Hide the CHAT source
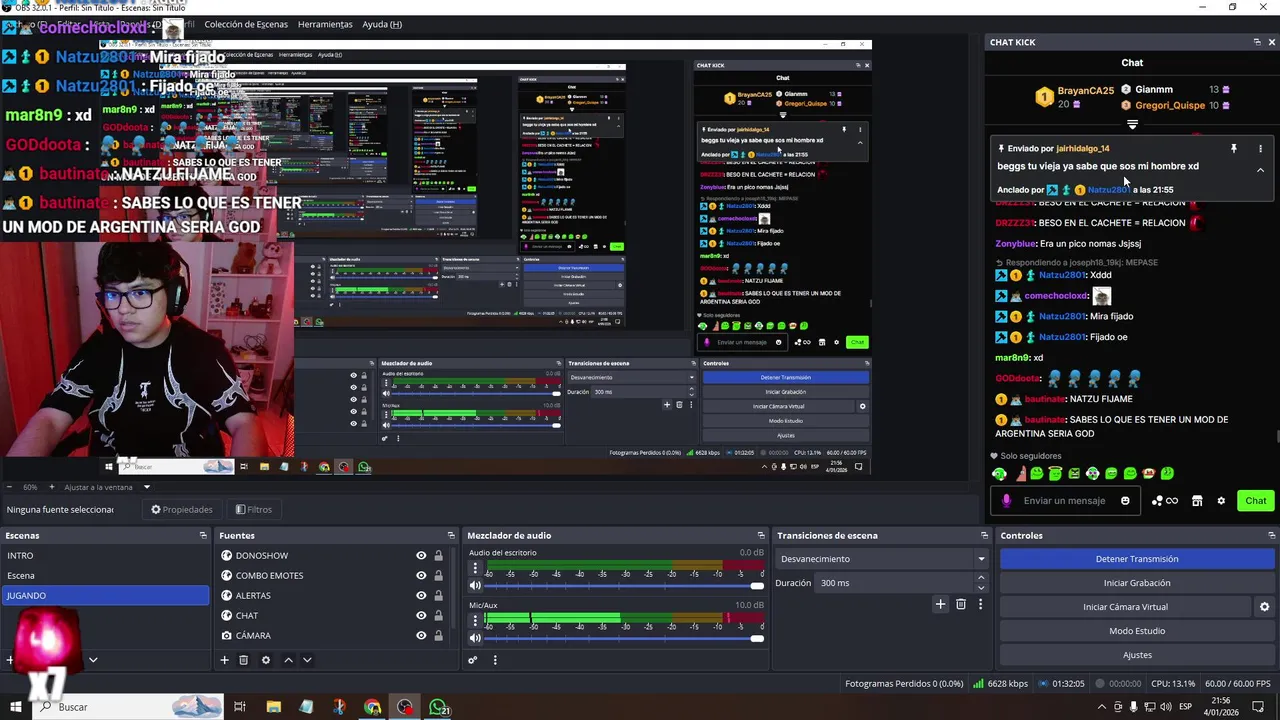Screen dimensions: 1280x720 [x=421, y=615]
